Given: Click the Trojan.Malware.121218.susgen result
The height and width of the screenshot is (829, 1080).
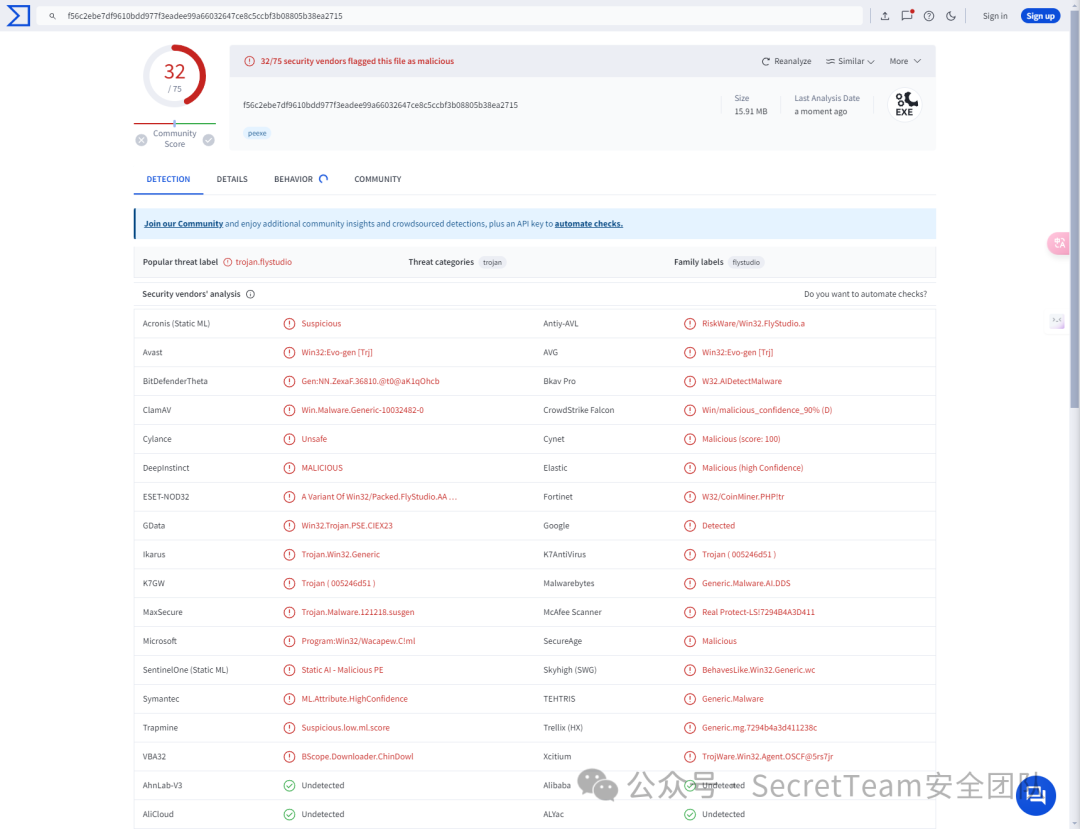Looking at the screenshot, I should [357, 613].
